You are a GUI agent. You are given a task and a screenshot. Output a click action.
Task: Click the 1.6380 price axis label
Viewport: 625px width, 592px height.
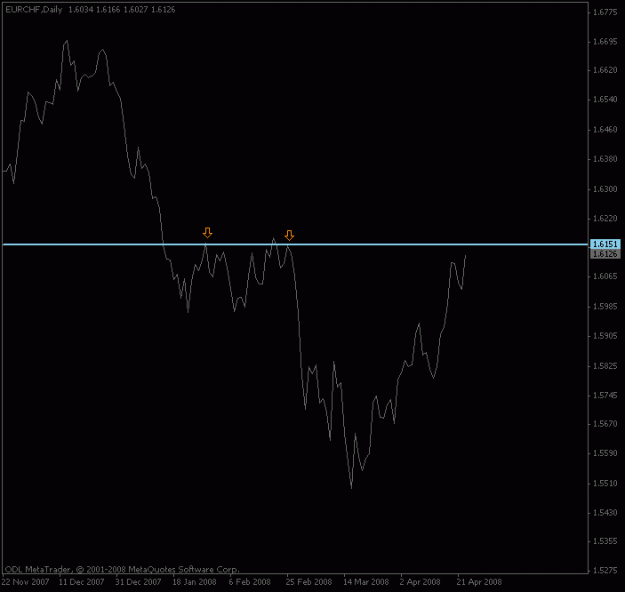[x=605, y=159]
